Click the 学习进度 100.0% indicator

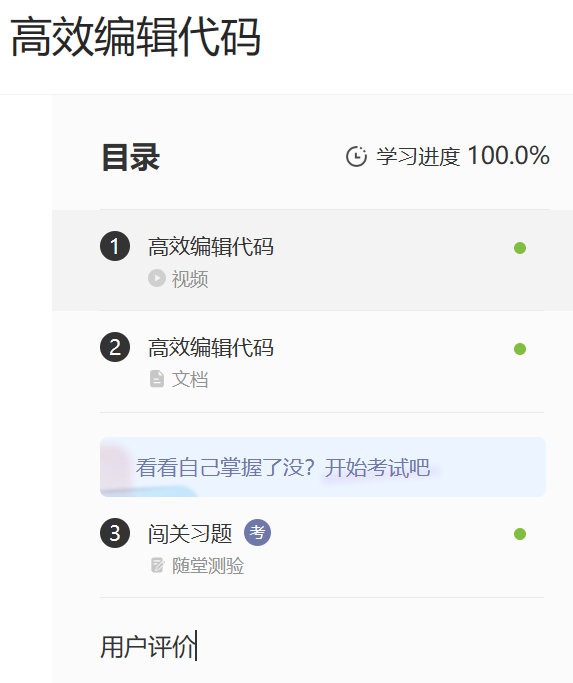[x=448, y=156]
